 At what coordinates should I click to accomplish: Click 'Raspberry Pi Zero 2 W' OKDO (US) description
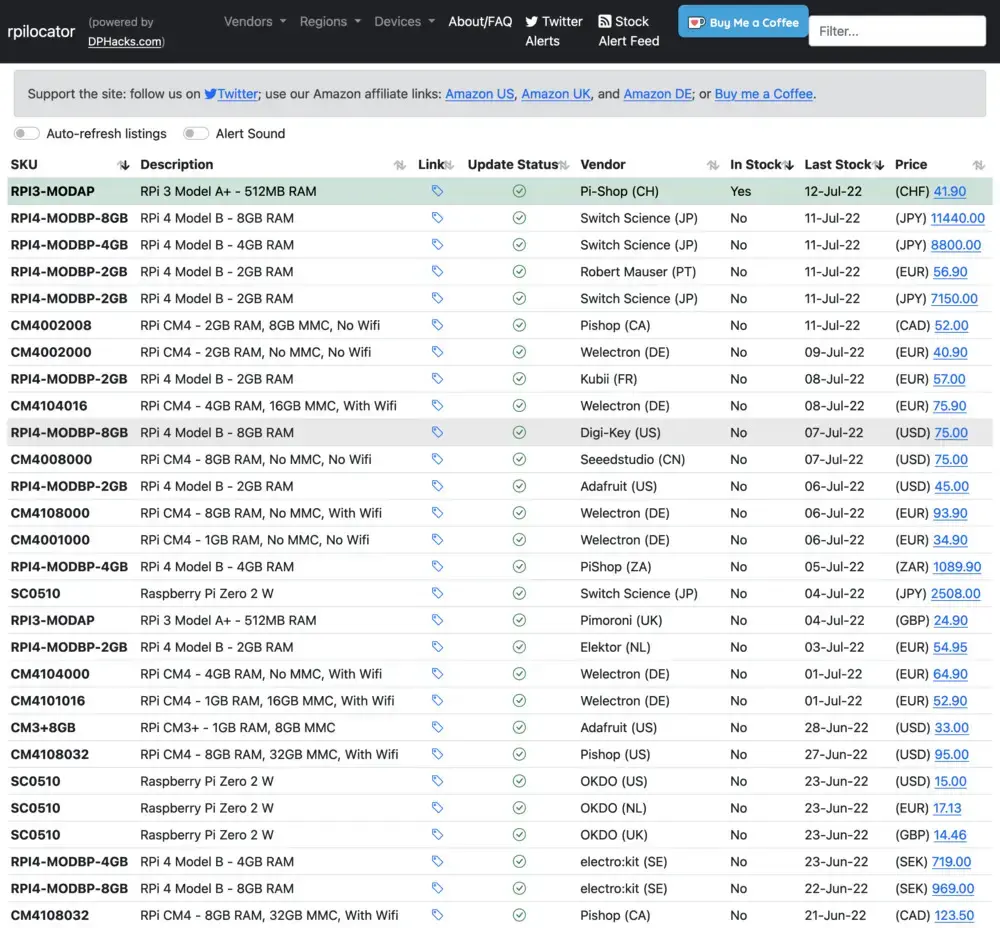207,781
